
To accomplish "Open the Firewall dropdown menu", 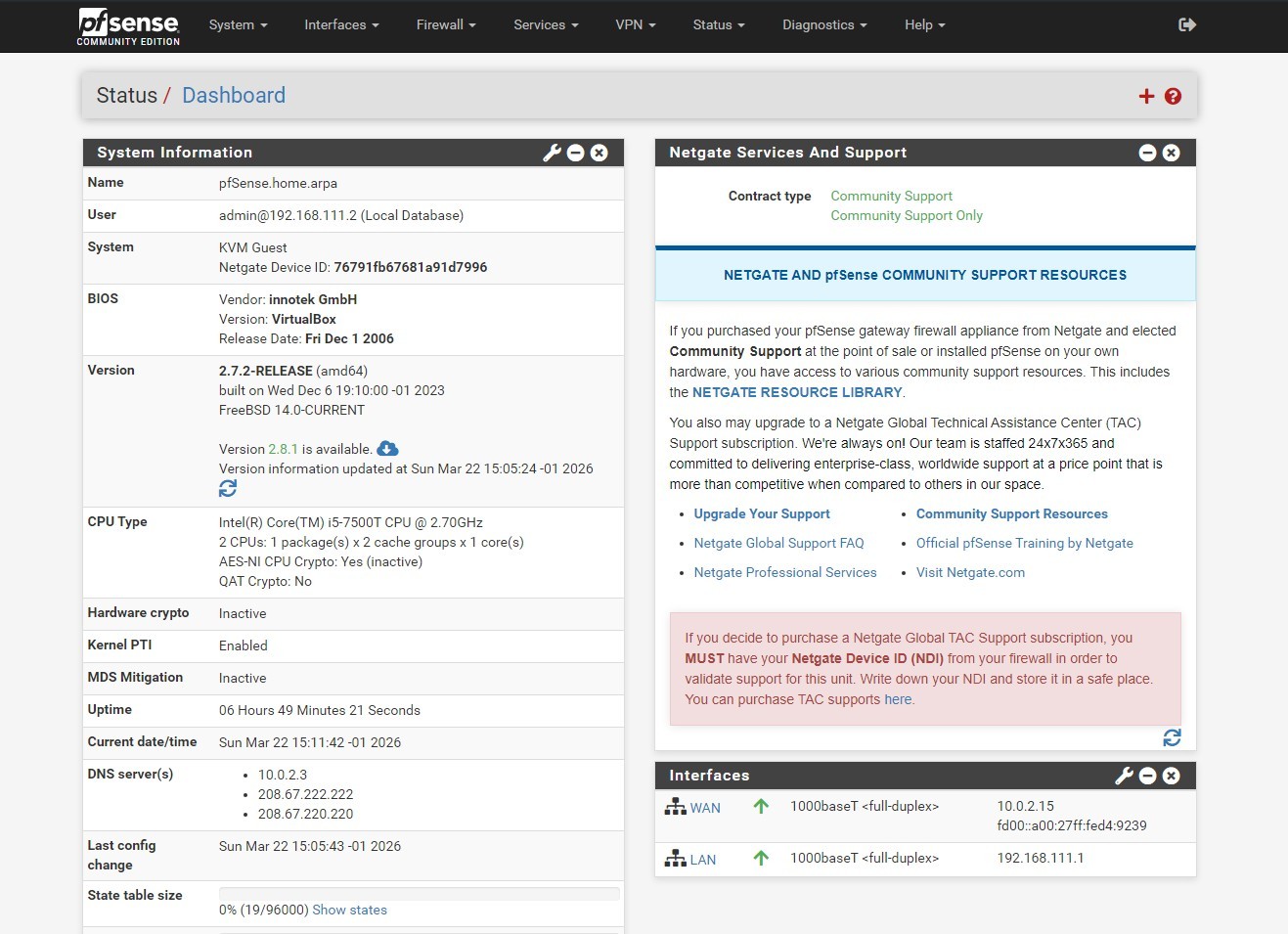I will click(445, 24).
